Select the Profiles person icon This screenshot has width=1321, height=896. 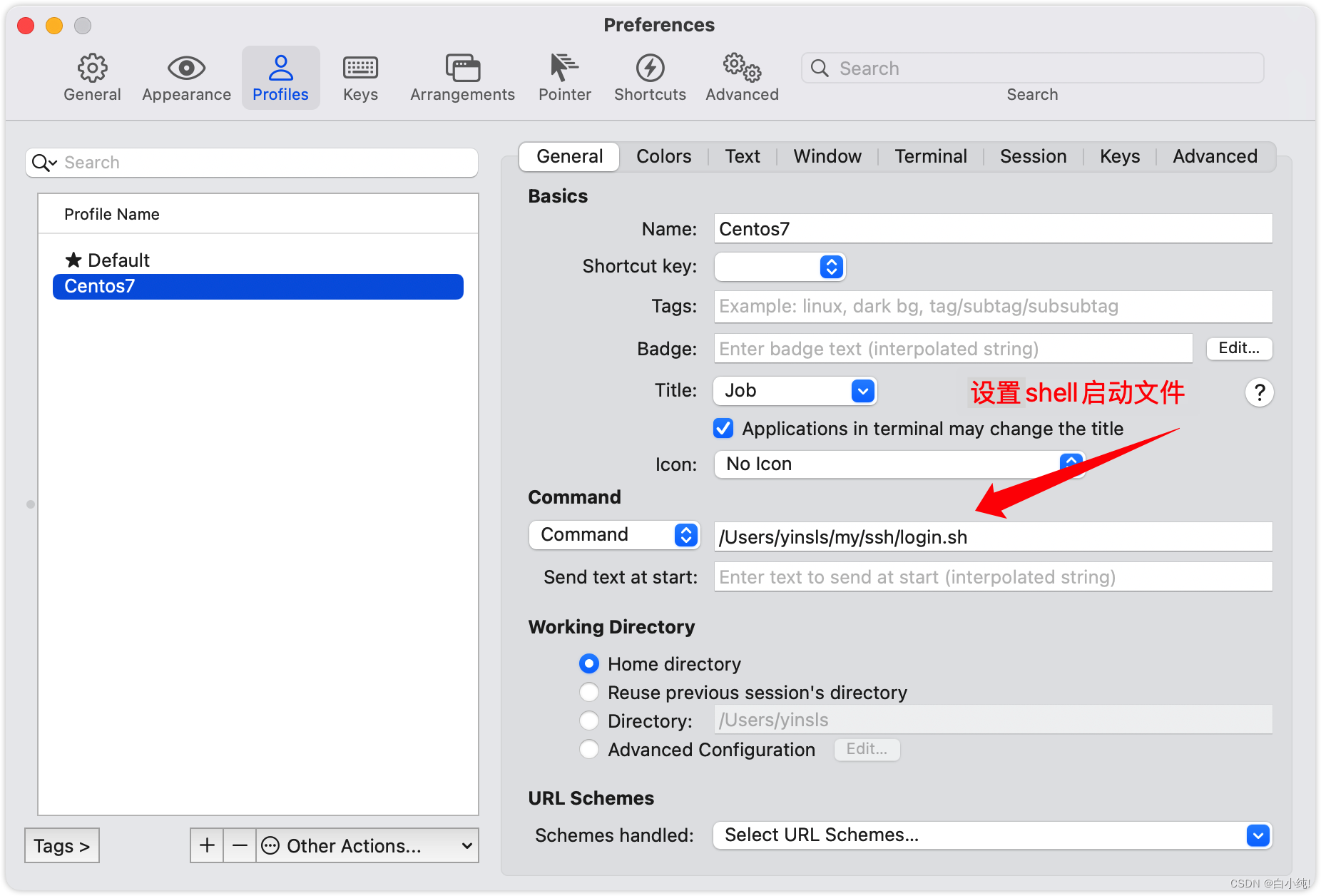pos(280,68)
